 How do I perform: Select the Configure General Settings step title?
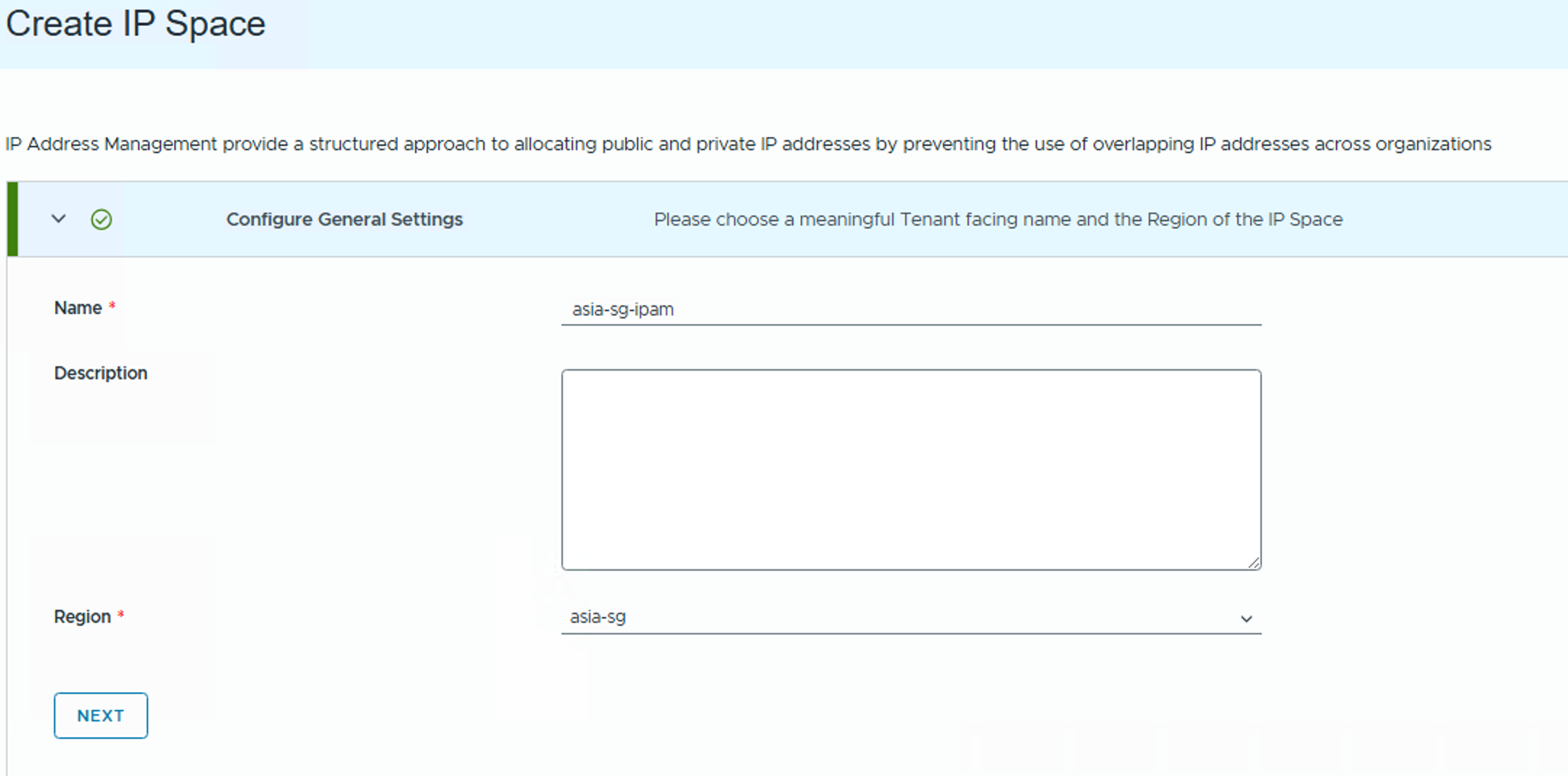[344, 219]
